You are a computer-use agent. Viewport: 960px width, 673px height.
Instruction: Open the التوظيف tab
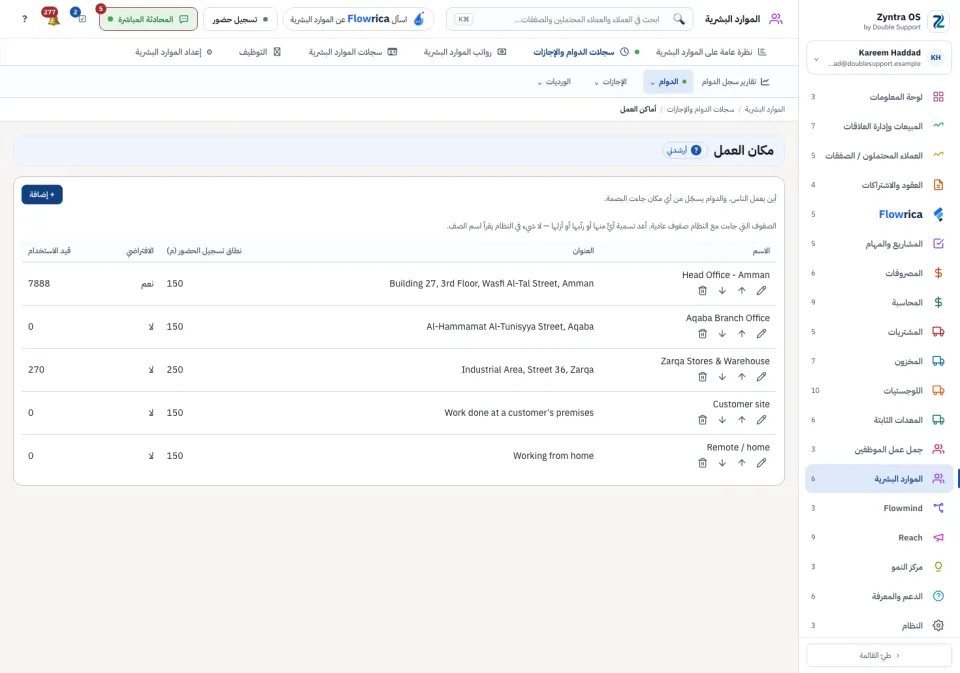click(x=260, y=52)
